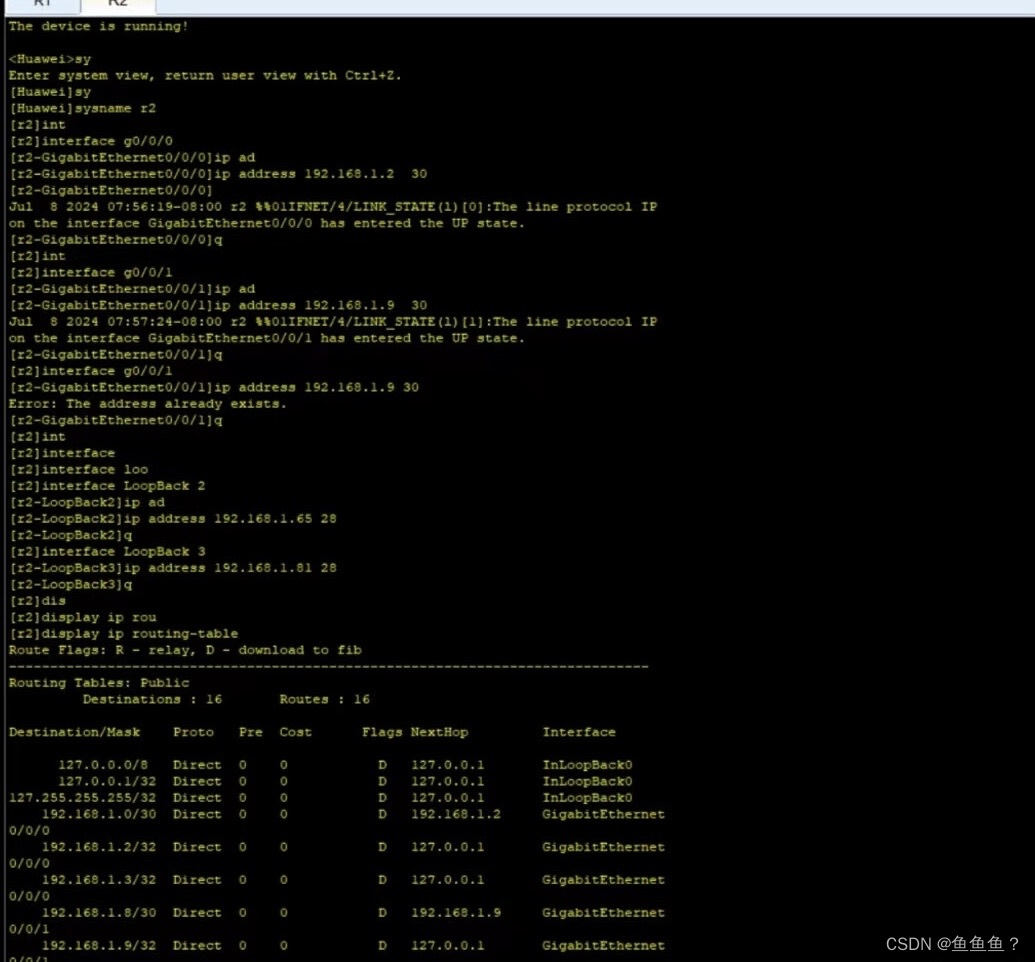
Task: Switch to the R1 terminal tab
Action: [41, 4]
